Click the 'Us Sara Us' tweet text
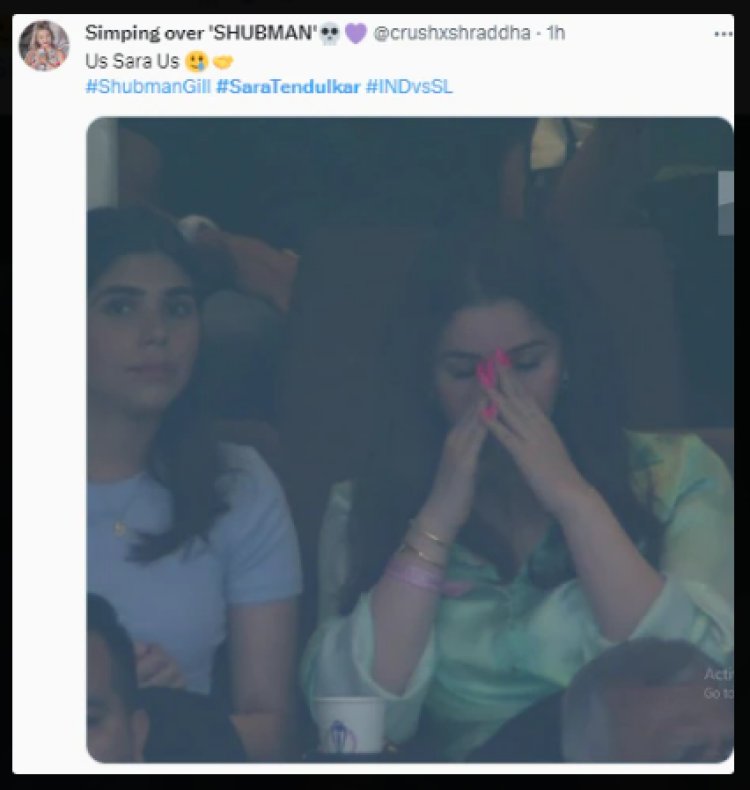750x790 pixels. pyautogui.click(x=132, y=61)
